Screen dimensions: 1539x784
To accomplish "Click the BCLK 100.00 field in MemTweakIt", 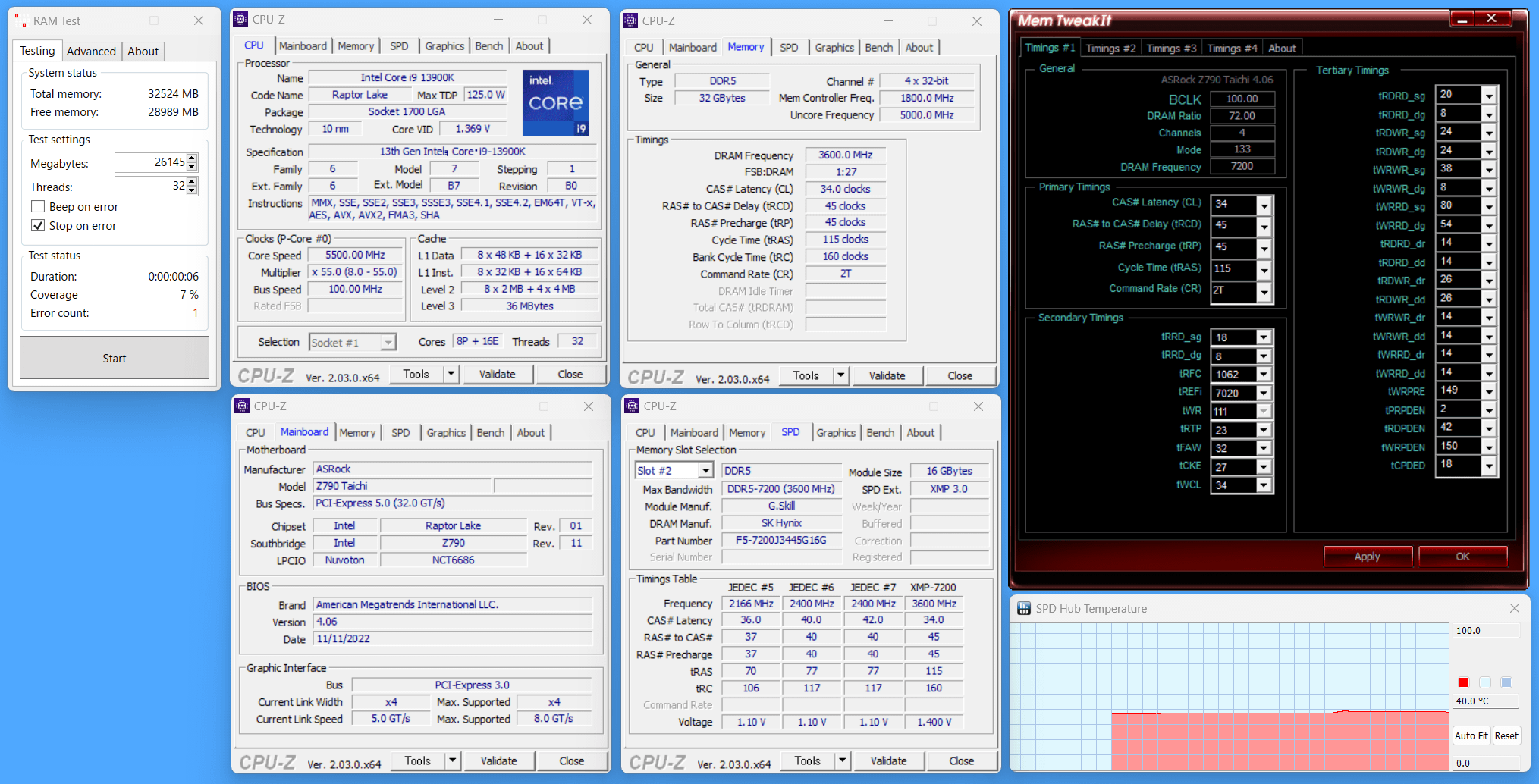I will point(1242,99).
